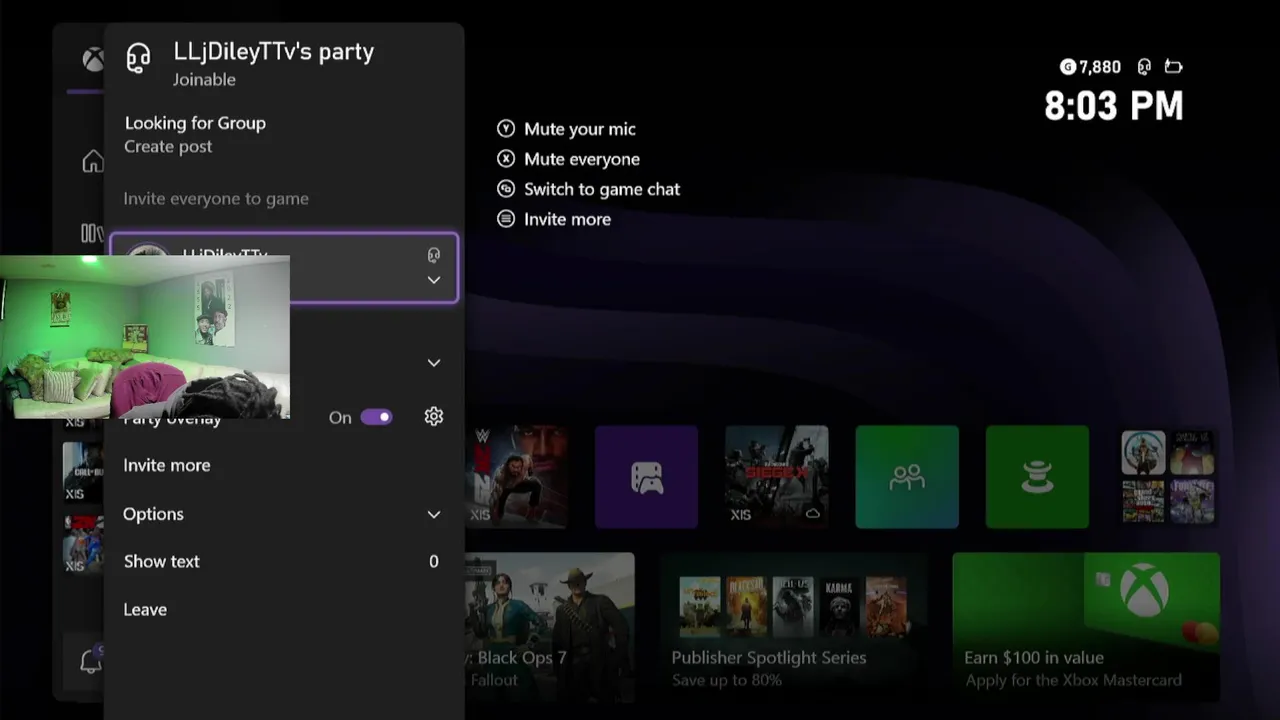Open the purple games controller tile
The height and width of the screenshot is (720, 1280).
(x=646, y=477)
